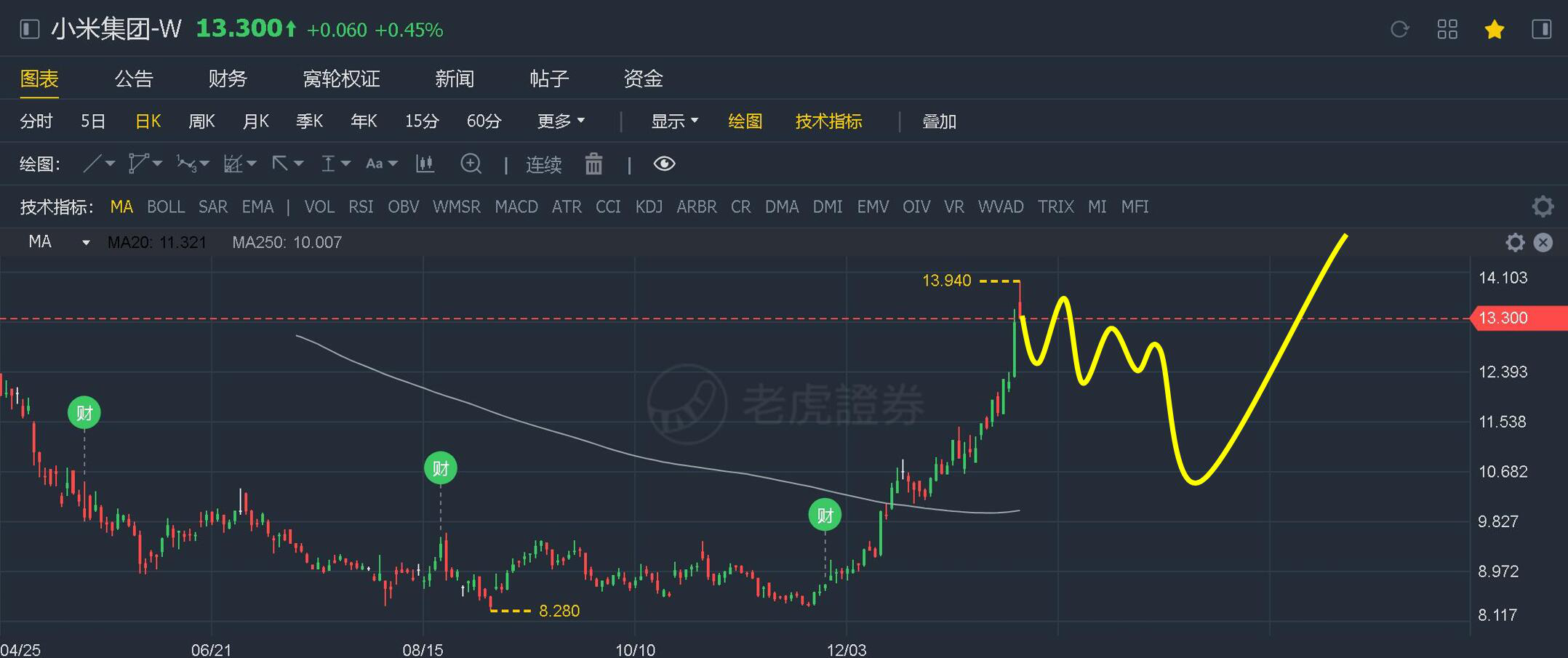The image size is (1568, 658).
Task: Expand the regression tool dropdown arrow
Action: [252, 164]
